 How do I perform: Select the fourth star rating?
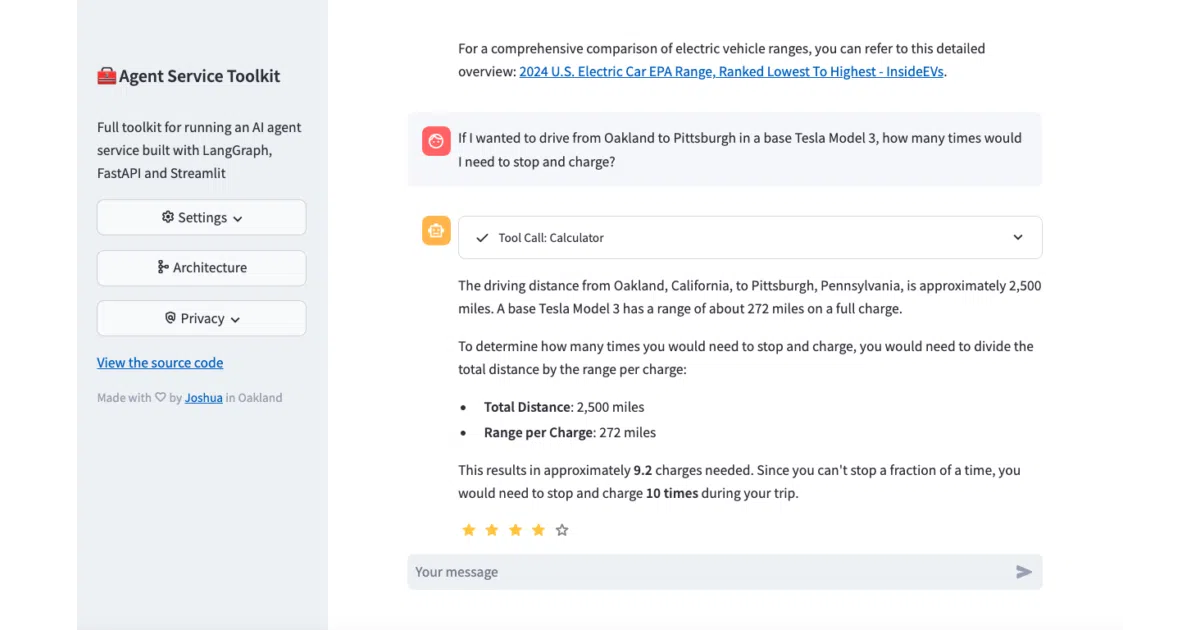pos(538,530)
